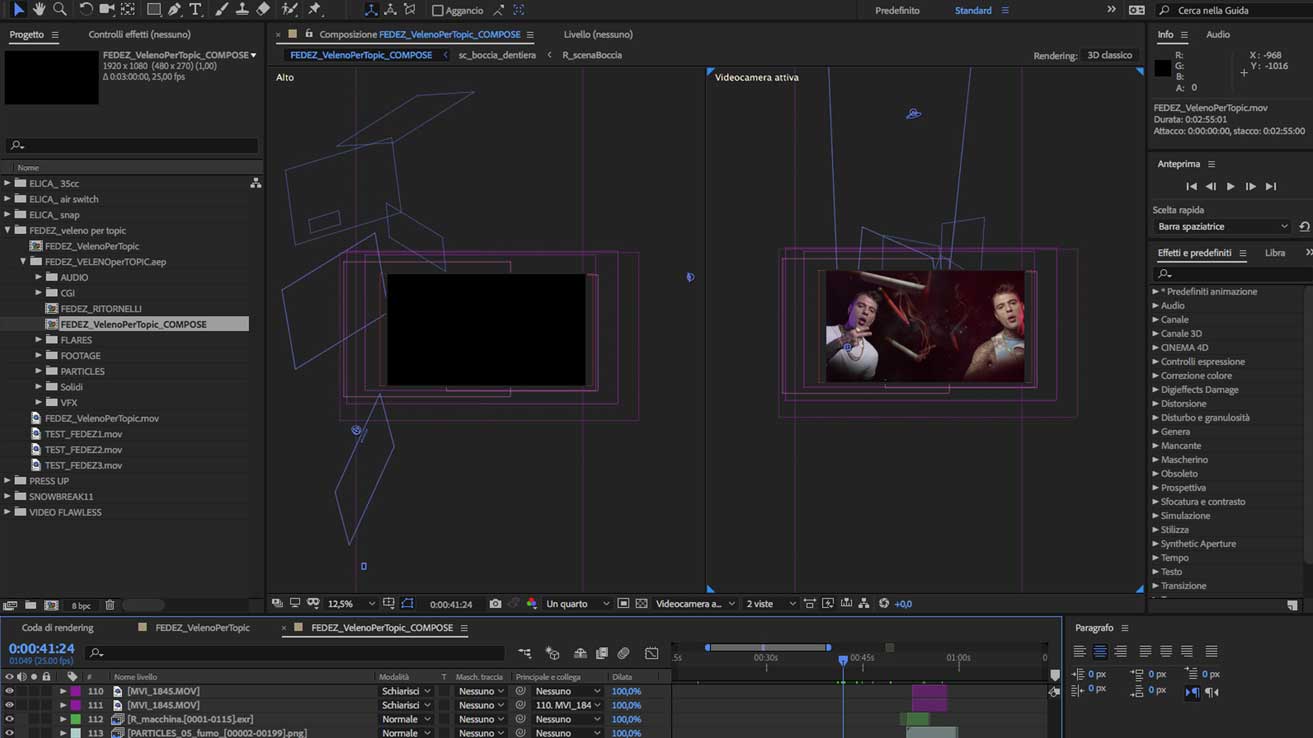Switch to the Audio panel tab
1313x738 pixels.
1218,34
